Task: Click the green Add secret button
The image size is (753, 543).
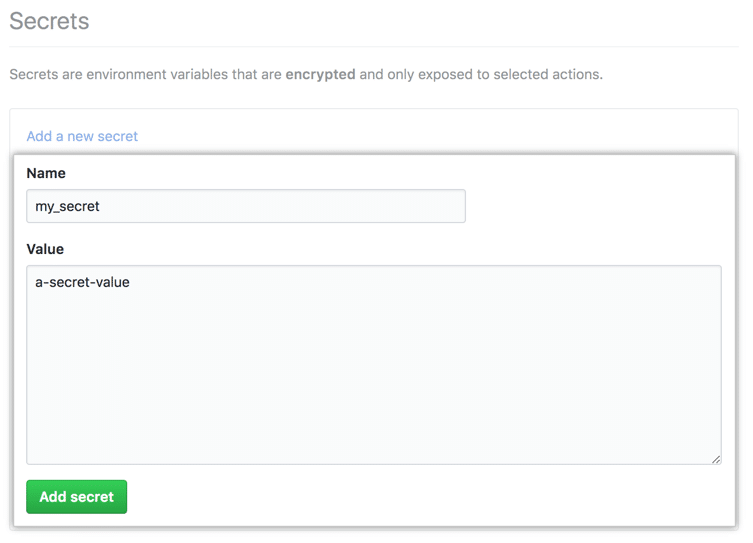Action: [76, 496]
